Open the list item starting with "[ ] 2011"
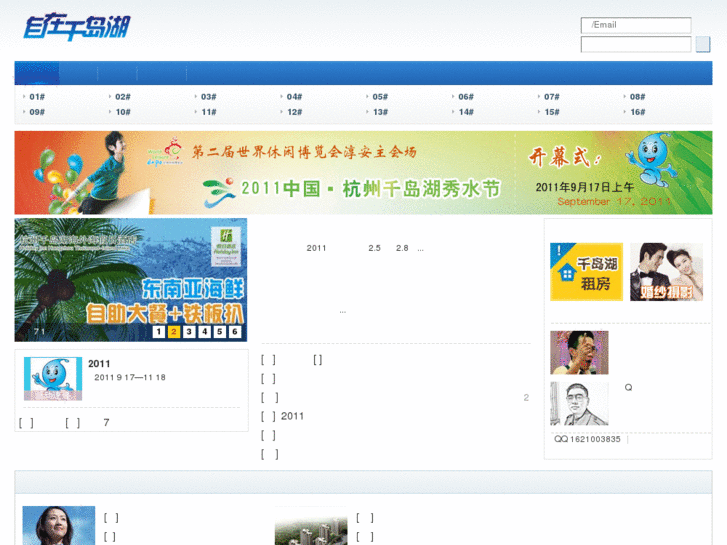The width and height of the screenshot is (727, 545). [282, 416]
